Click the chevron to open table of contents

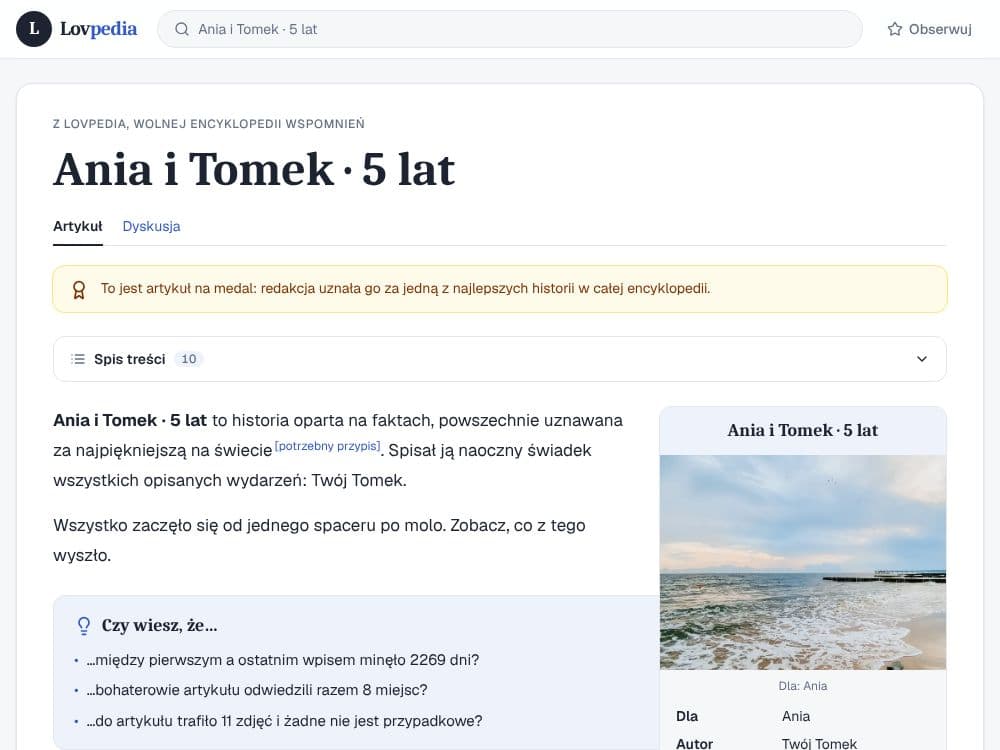(x=922, y=359)
